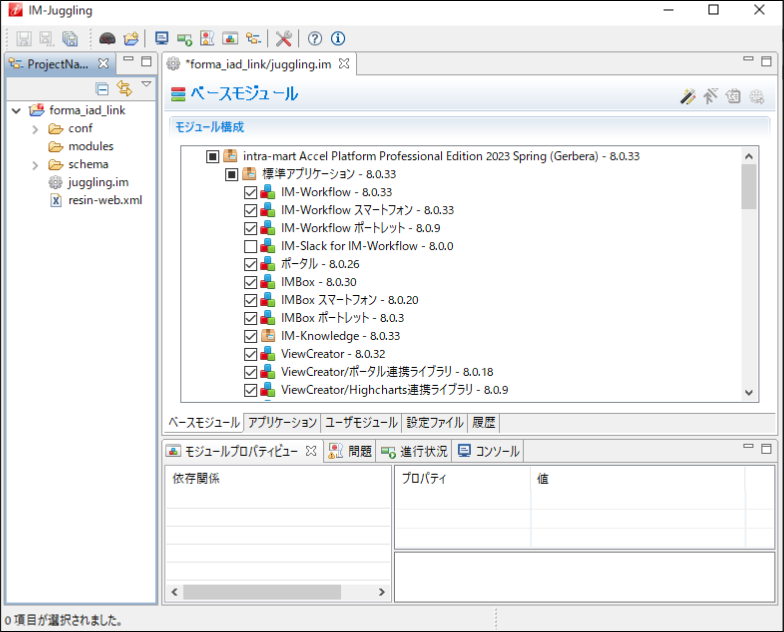This screenshot has height=632, width=784.
Task: Open the コンソール tab
Action: coord(489,451)
